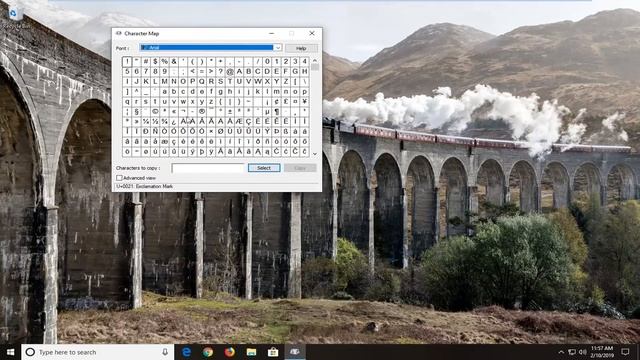Viewport: 640px width, 360px height.
Task: Open Firefox from the taskbar
Action: (x=229, y=352)
